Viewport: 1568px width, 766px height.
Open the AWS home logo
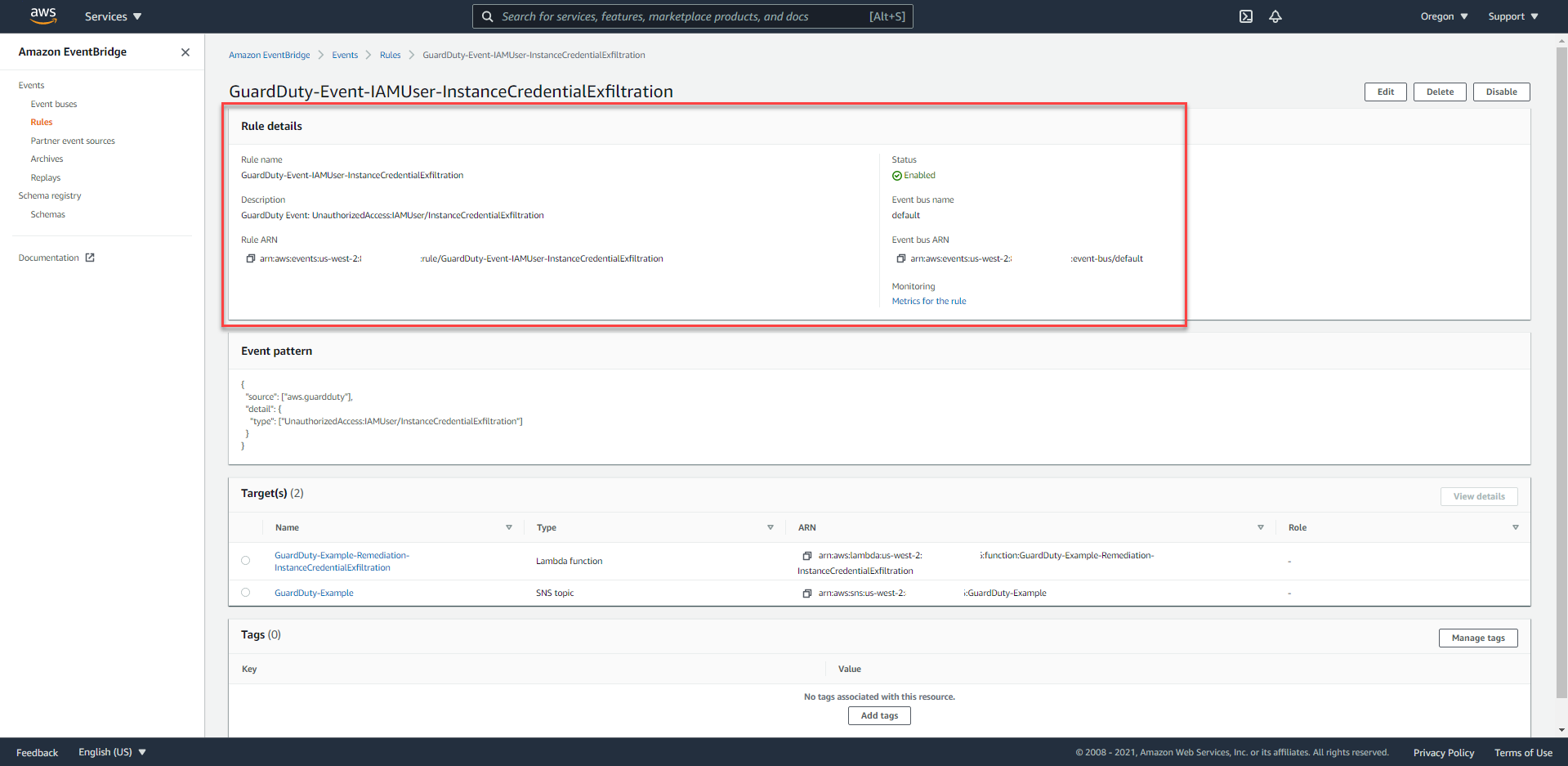point(43,16)
